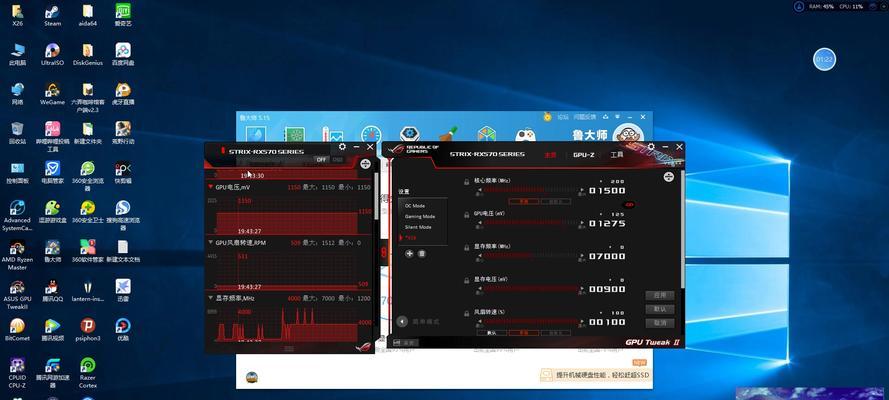This screenshot has width=889, height=400.
Task: Increase 核心频率 with right arrow
Action: coord(582,189)
